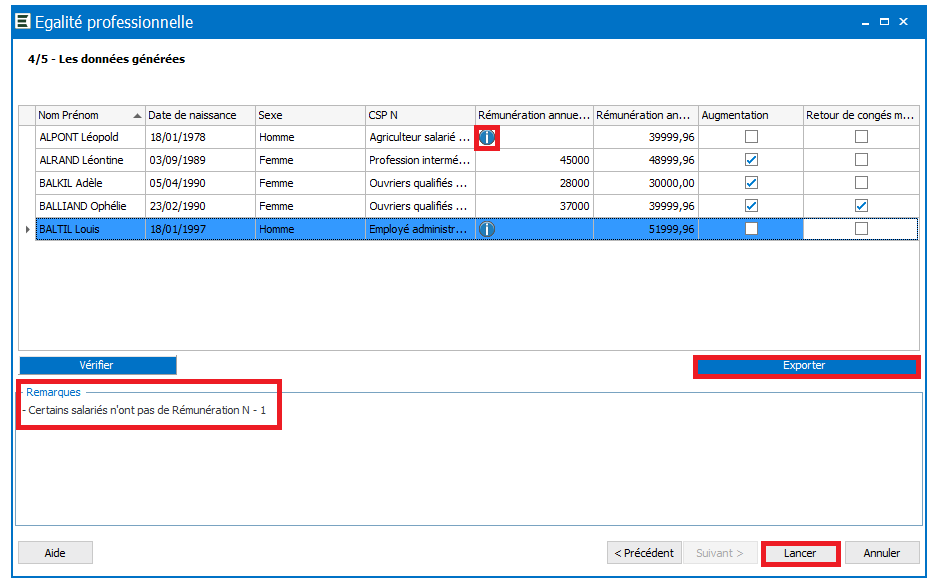This screenshot has height=586, width=936.
Task: Click the Agriculteur salarié CSP cell
Action: pos(420,137)
